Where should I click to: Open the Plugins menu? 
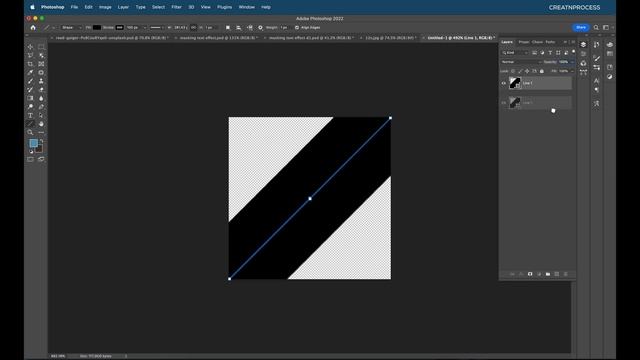[x=224, y=7]
